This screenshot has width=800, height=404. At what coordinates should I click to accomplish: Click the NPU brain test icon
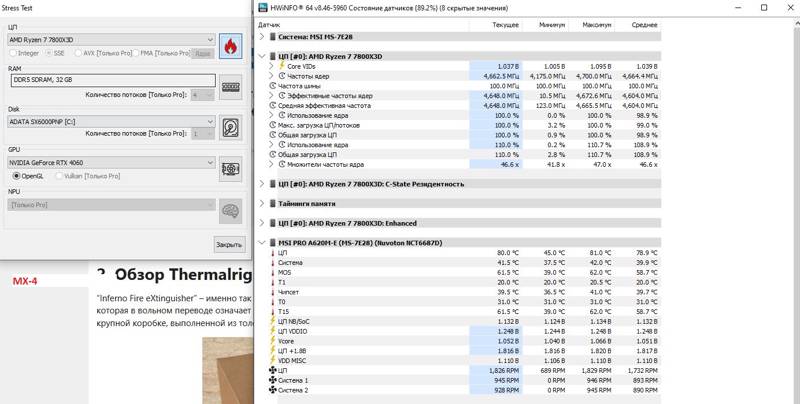(x=231, y=211)
